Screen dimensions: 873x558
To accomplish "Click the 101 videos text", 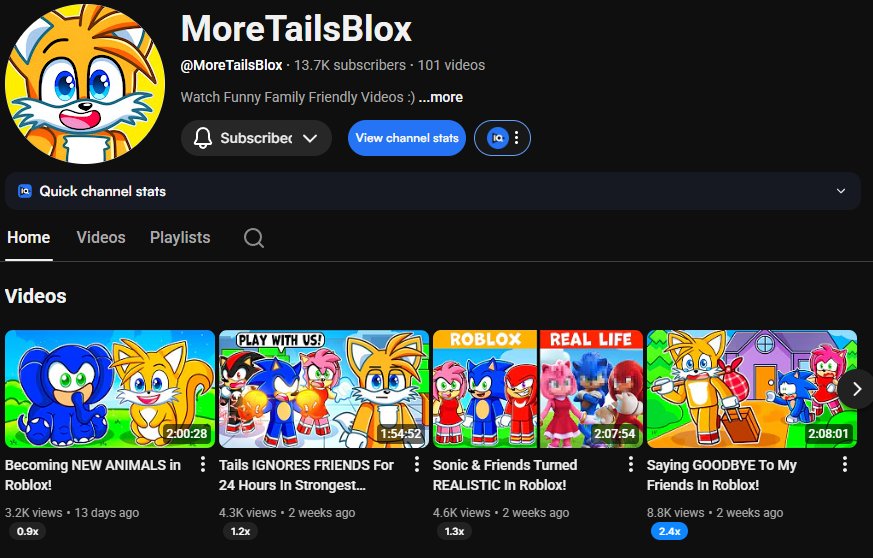I will [x=451, y=65].
